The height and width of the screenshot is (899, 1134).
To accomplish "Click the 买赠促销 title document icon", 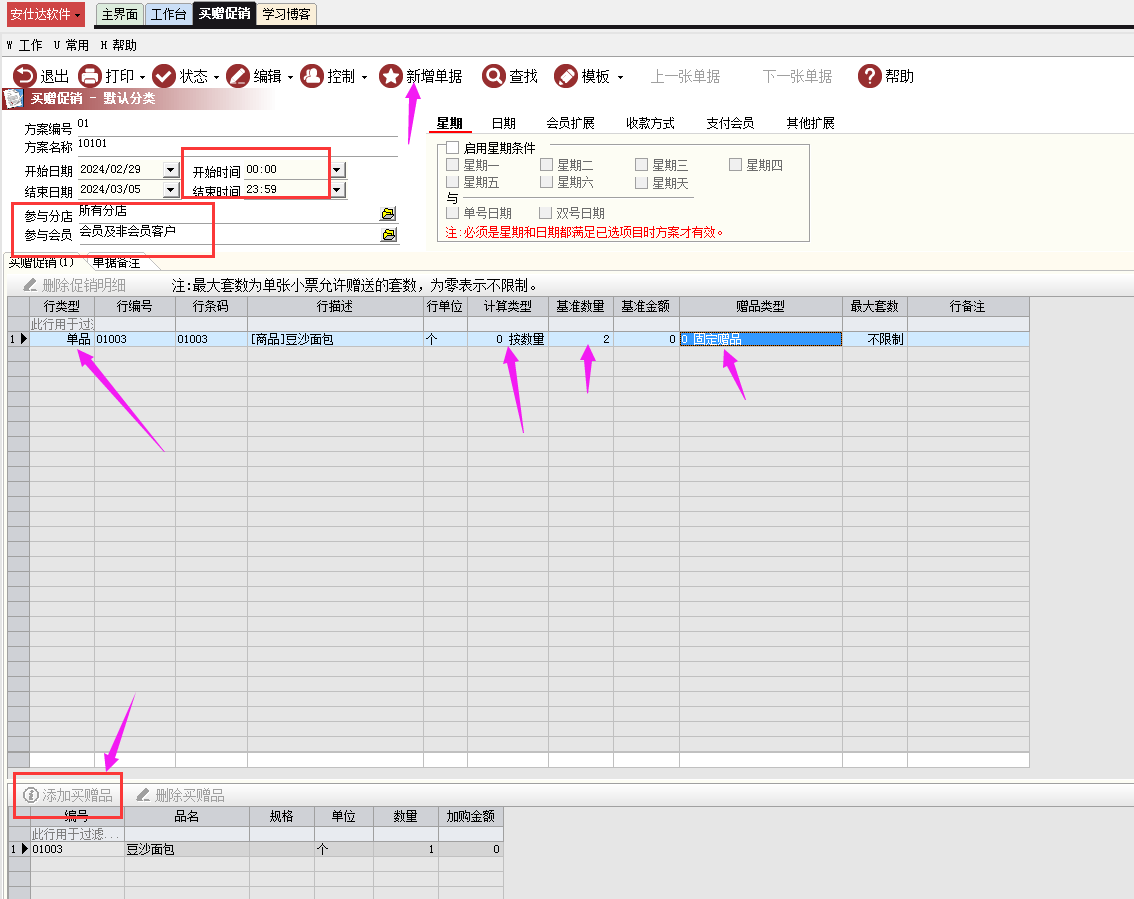I will click(13, 98).
